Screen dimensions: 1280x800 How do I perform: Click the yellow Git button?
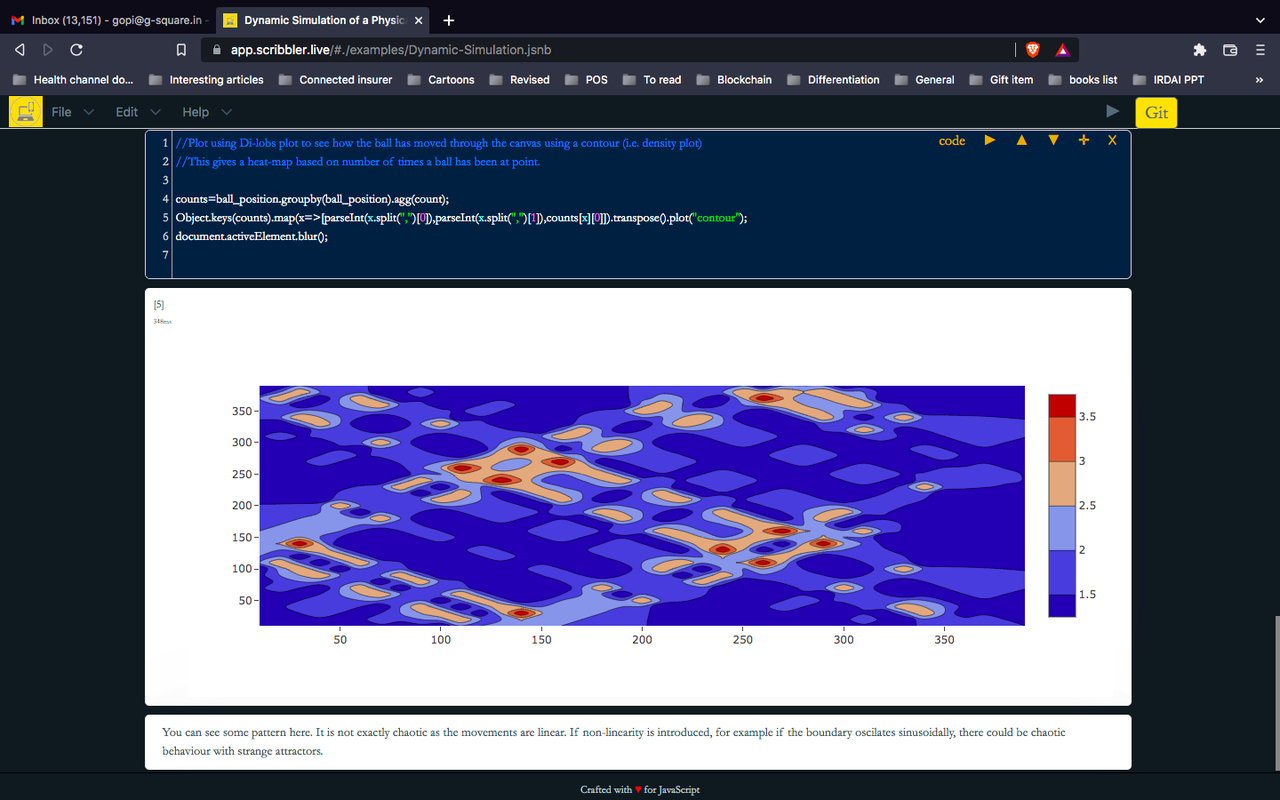coord(1156,112)
